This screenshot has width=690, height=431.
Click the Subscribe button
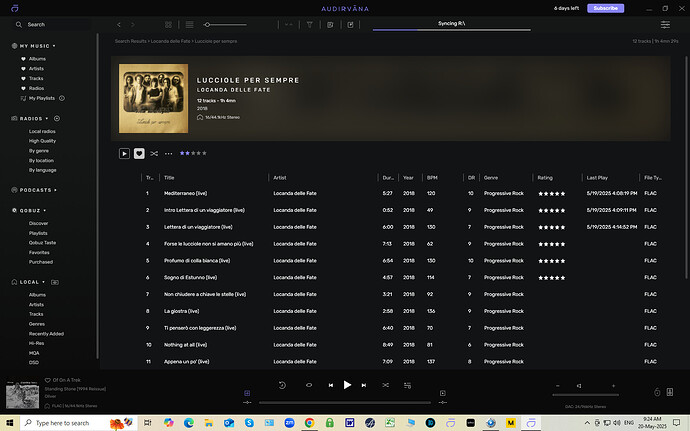click(x=606, y=8)
